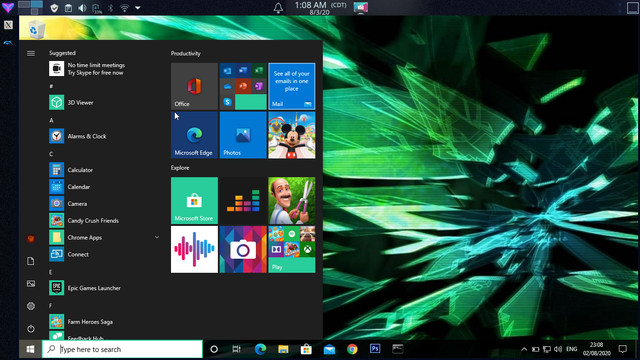
Task: Open File Explorer from the taskbar
Action: [x=283, y=349]
